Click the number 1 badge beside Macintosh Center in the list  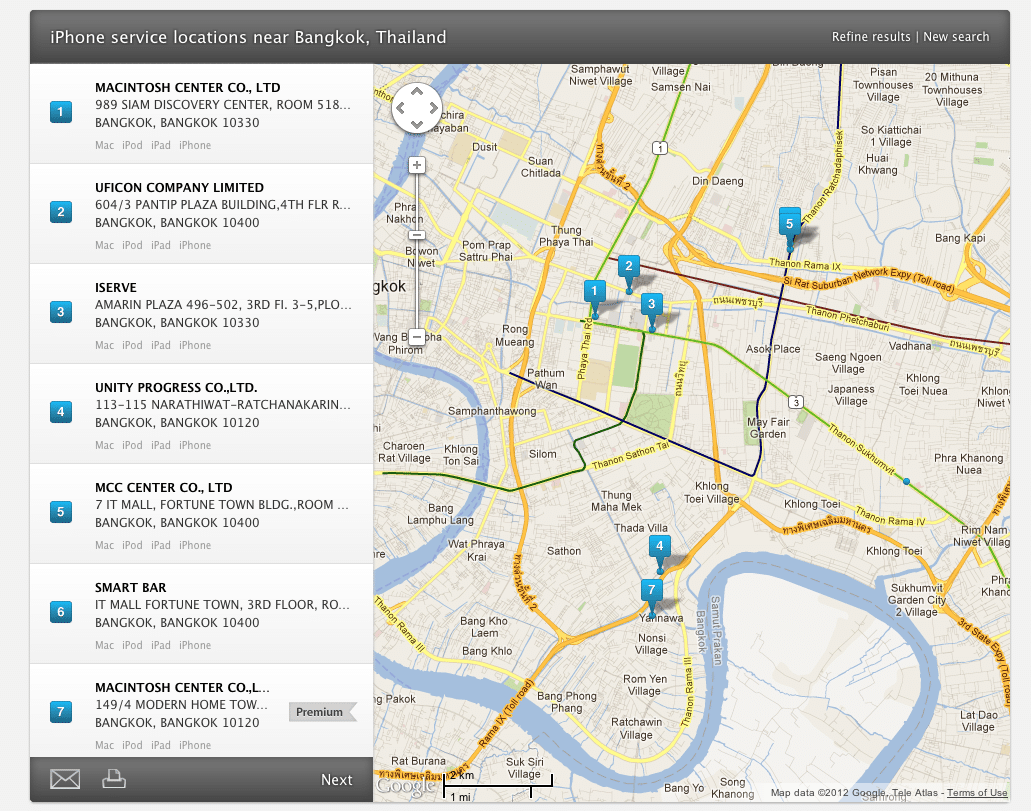tap(60, 112)
